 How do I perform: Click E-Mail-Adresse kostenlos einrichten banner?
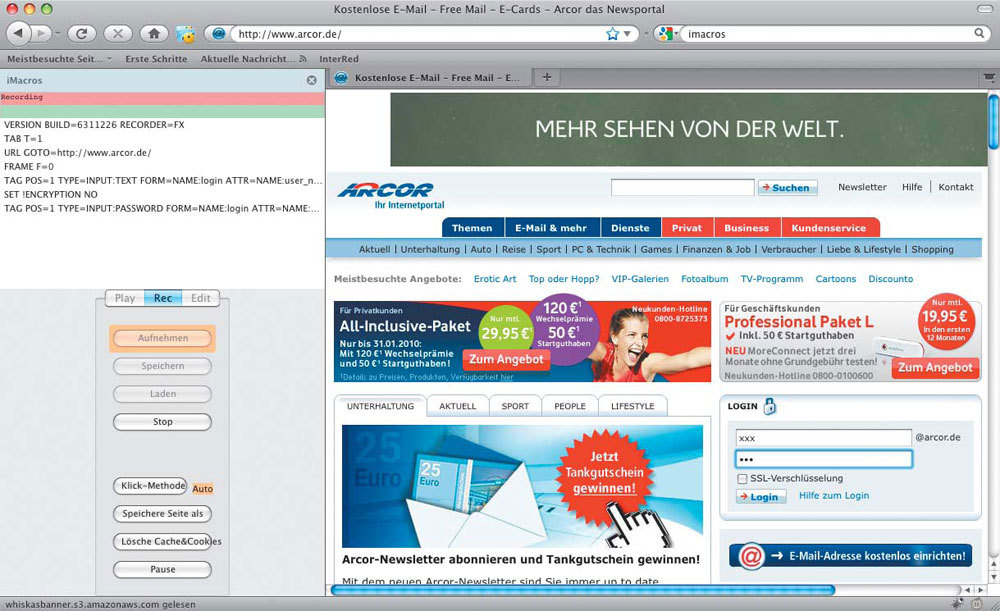[x=851, y=556]
